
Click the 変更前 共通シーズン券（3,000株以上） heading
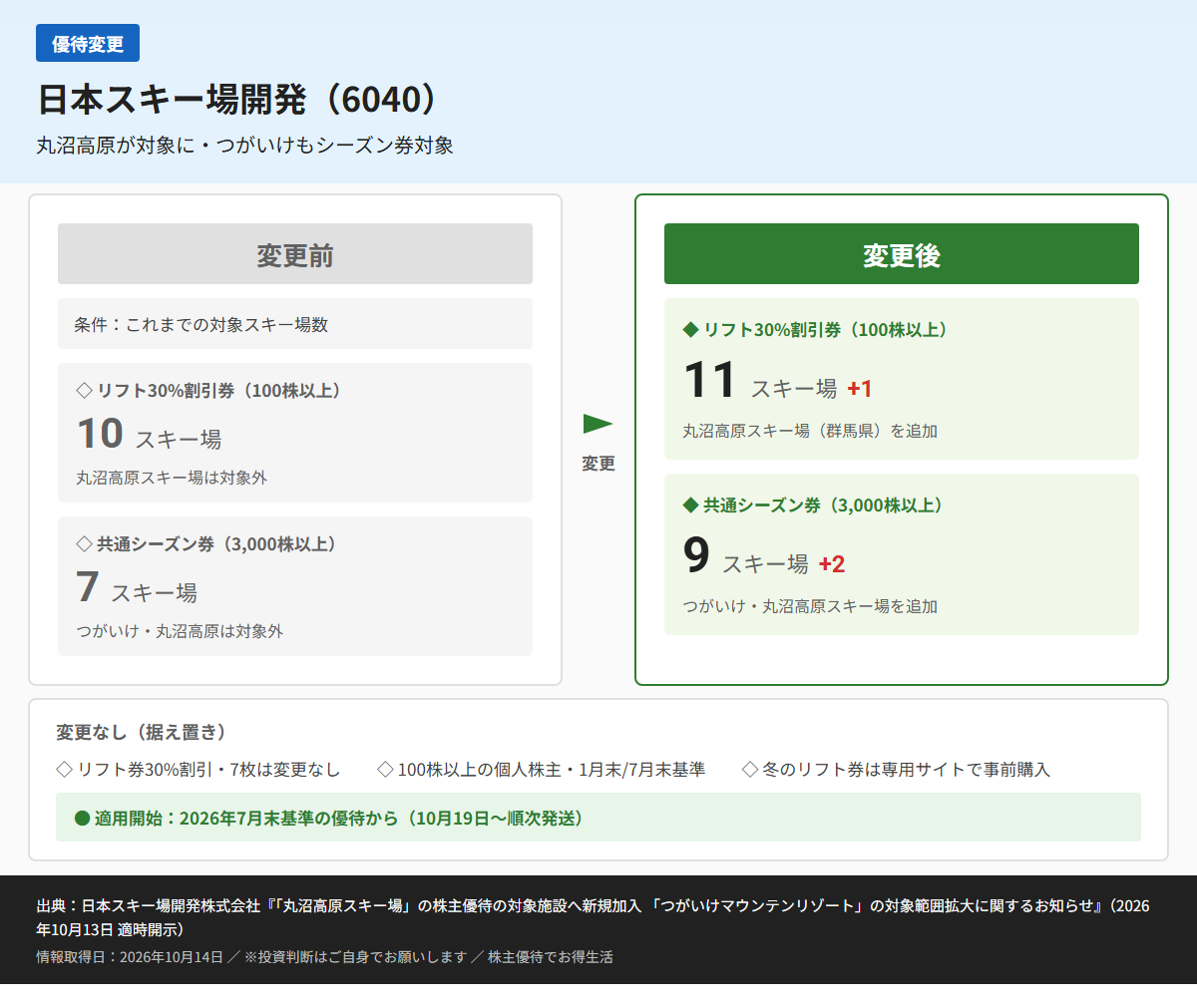pyautogui.click(x=209, y=544)
